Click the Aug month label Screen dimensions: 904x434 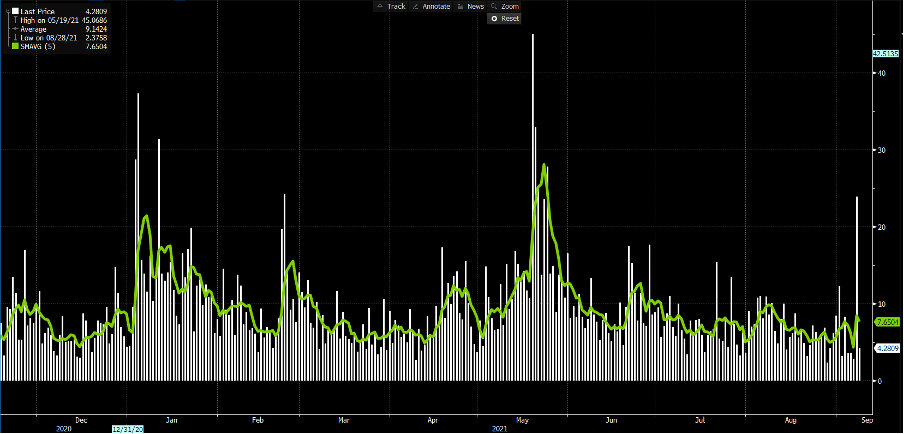tap(791, 421)
